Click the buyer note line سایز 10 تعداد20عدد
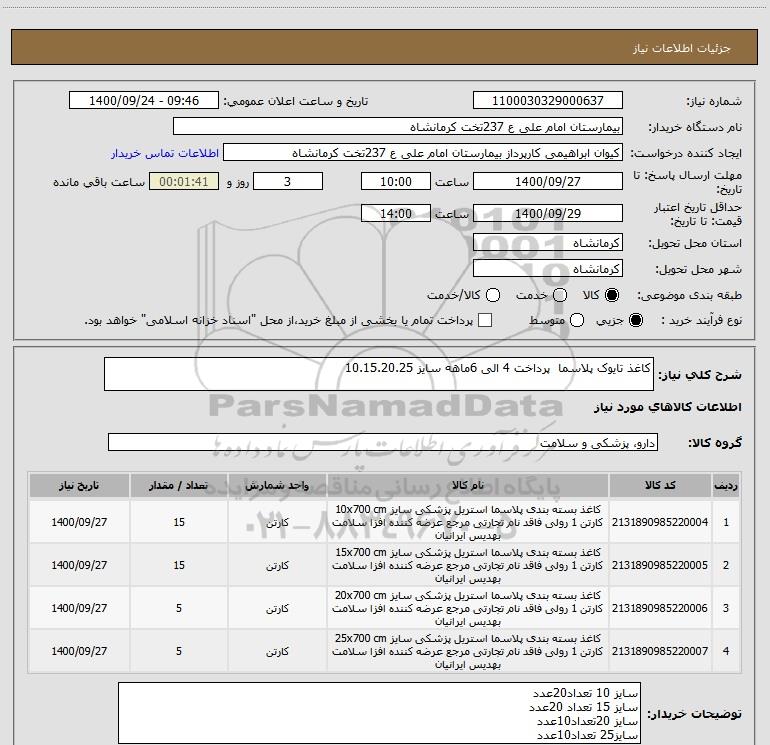Screen dimensions: 770x745 point(585,693)
